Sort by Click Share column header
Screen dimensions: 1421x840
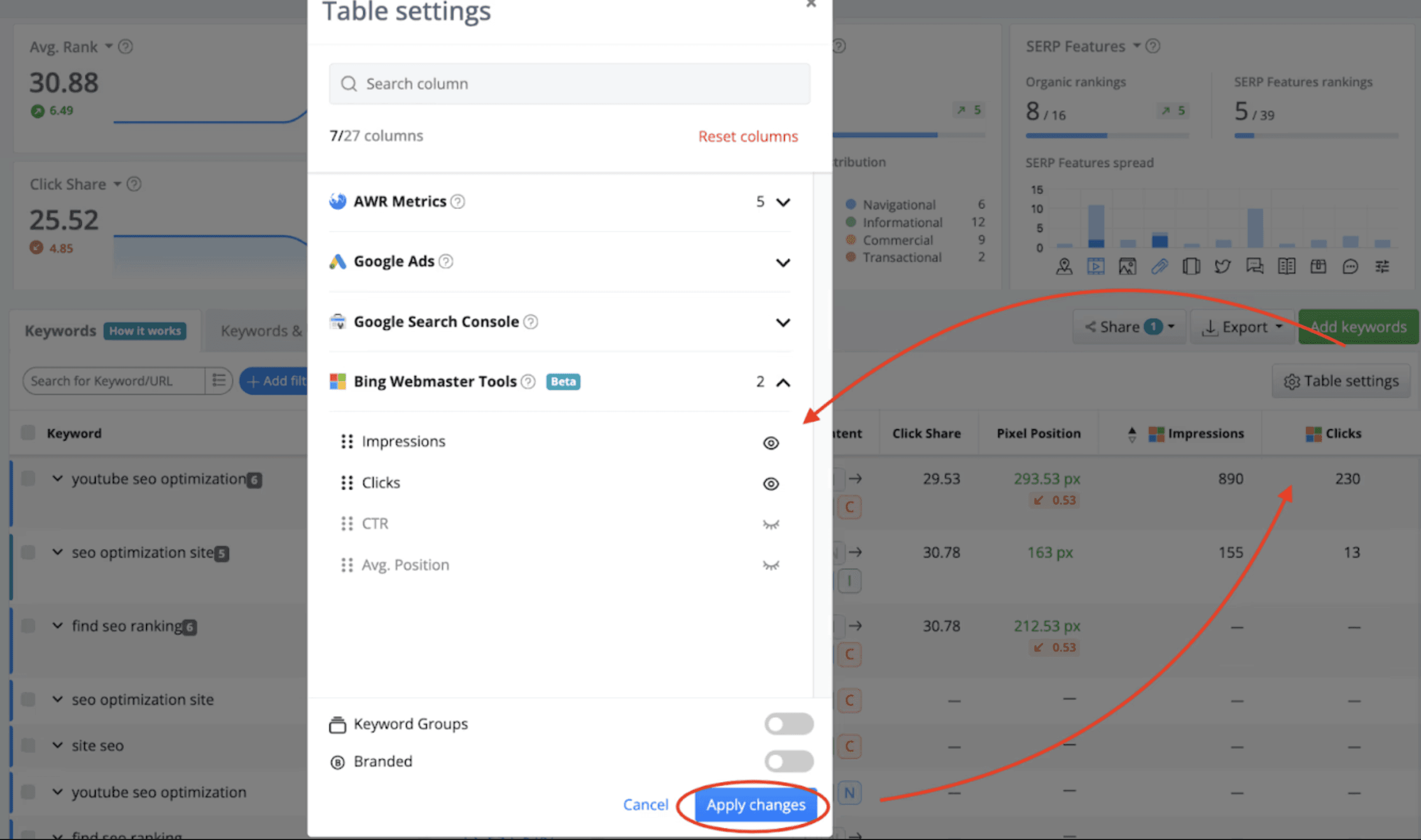[x=927, y=434]
